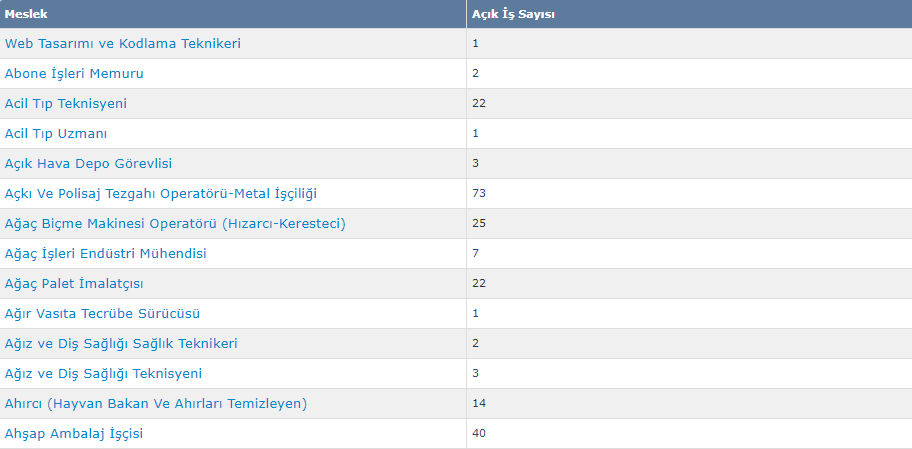This screenshot has height=449, width=912.
Task: Click the Meslek column header
Action: coord(233,14)
